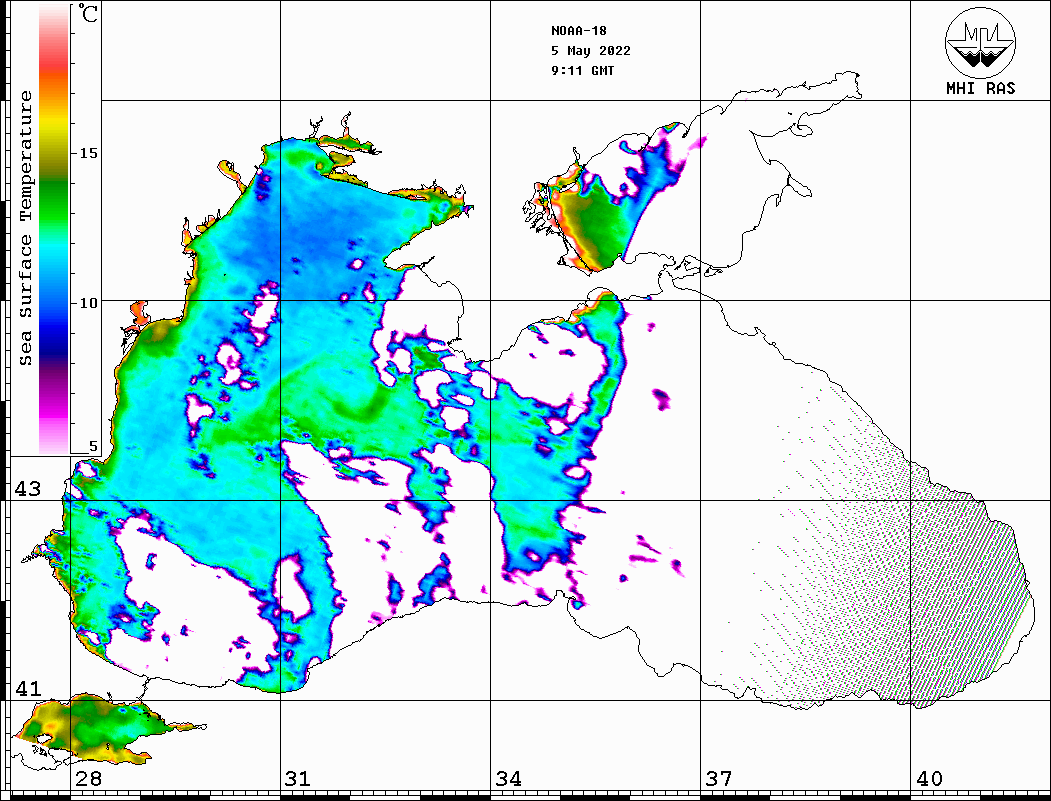
Task: Click longitude label 28
Action: tap(88, 778)
